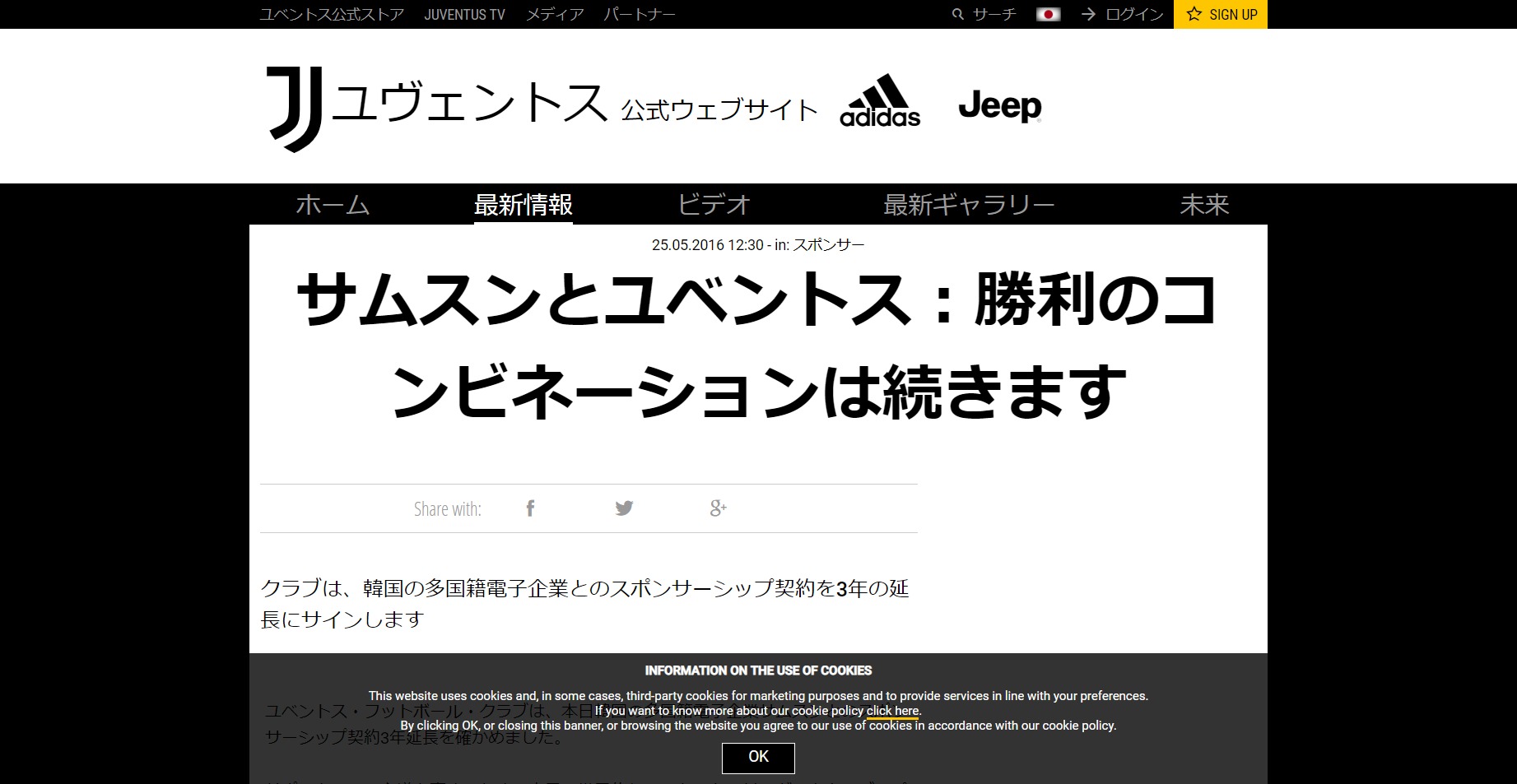The height and width of the screenshot is (784, 1517).
Task: Open the Jeep sponsor logo
Action: [1000, 105]
